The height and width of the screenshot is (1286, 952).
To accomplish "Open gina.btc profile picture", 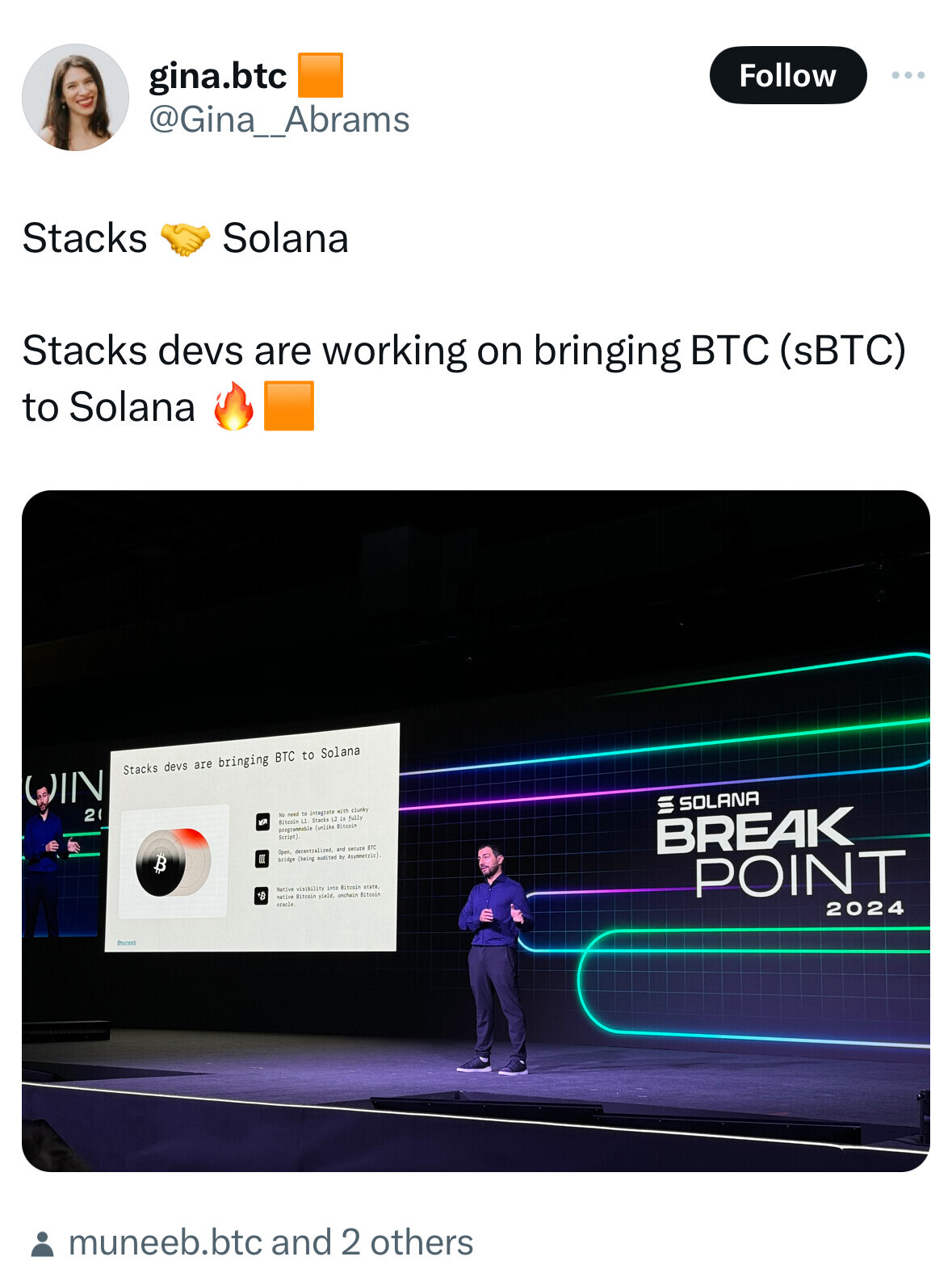I will coord(75,97).
